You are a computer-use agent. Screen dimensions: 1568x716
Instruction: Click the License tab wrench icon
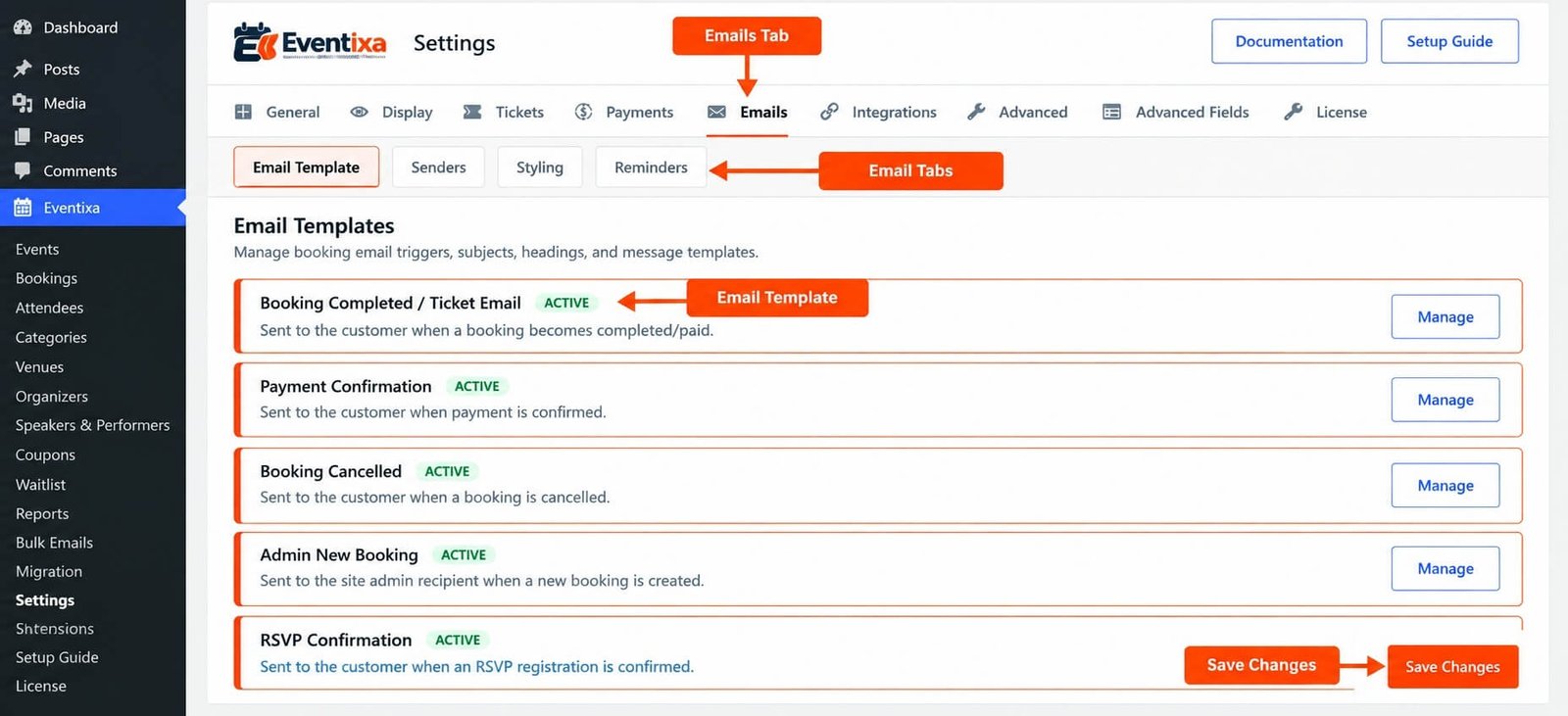(1294, 112)
